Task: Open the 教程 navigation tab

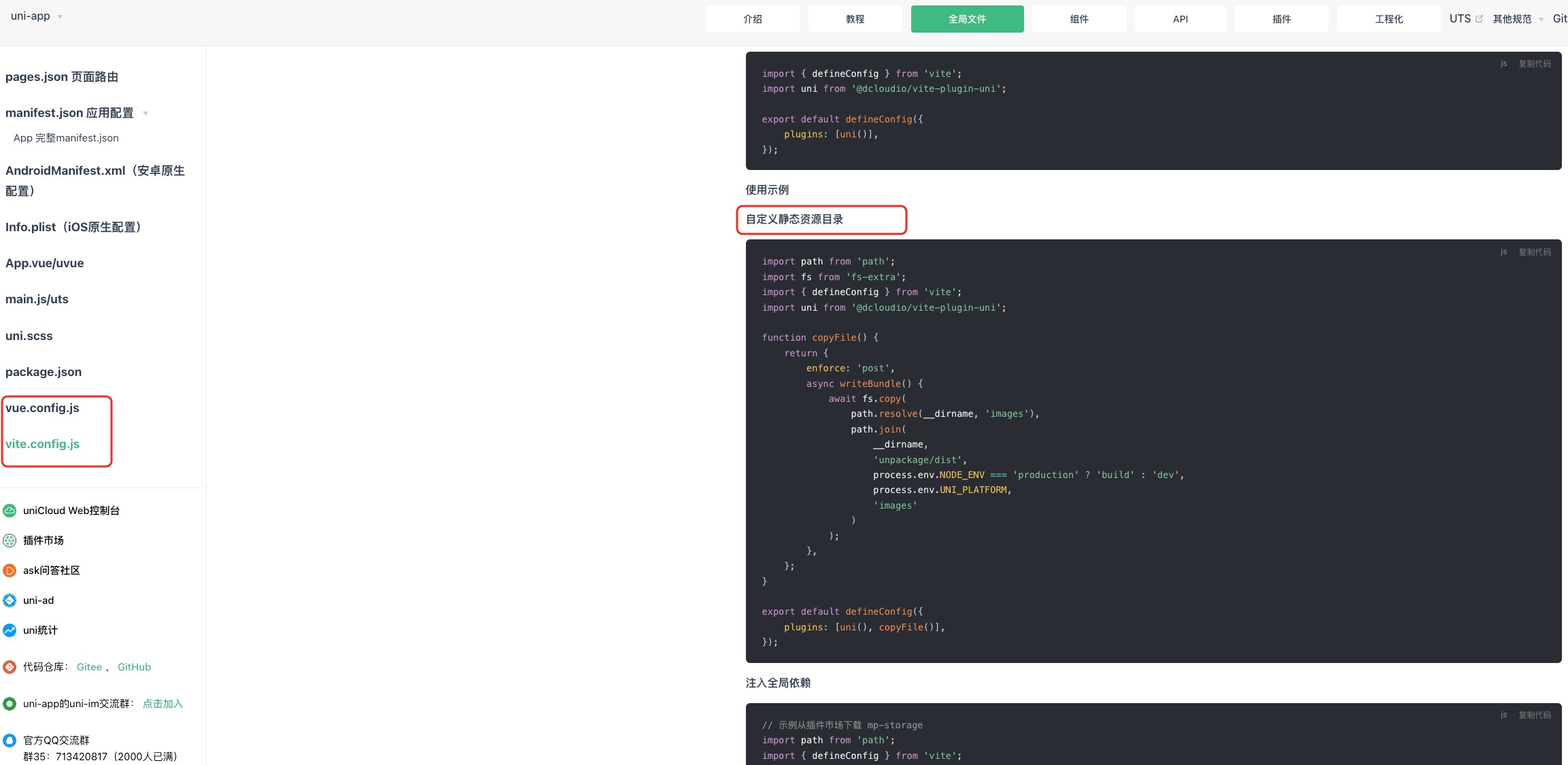Action: (x=855, y=19)
